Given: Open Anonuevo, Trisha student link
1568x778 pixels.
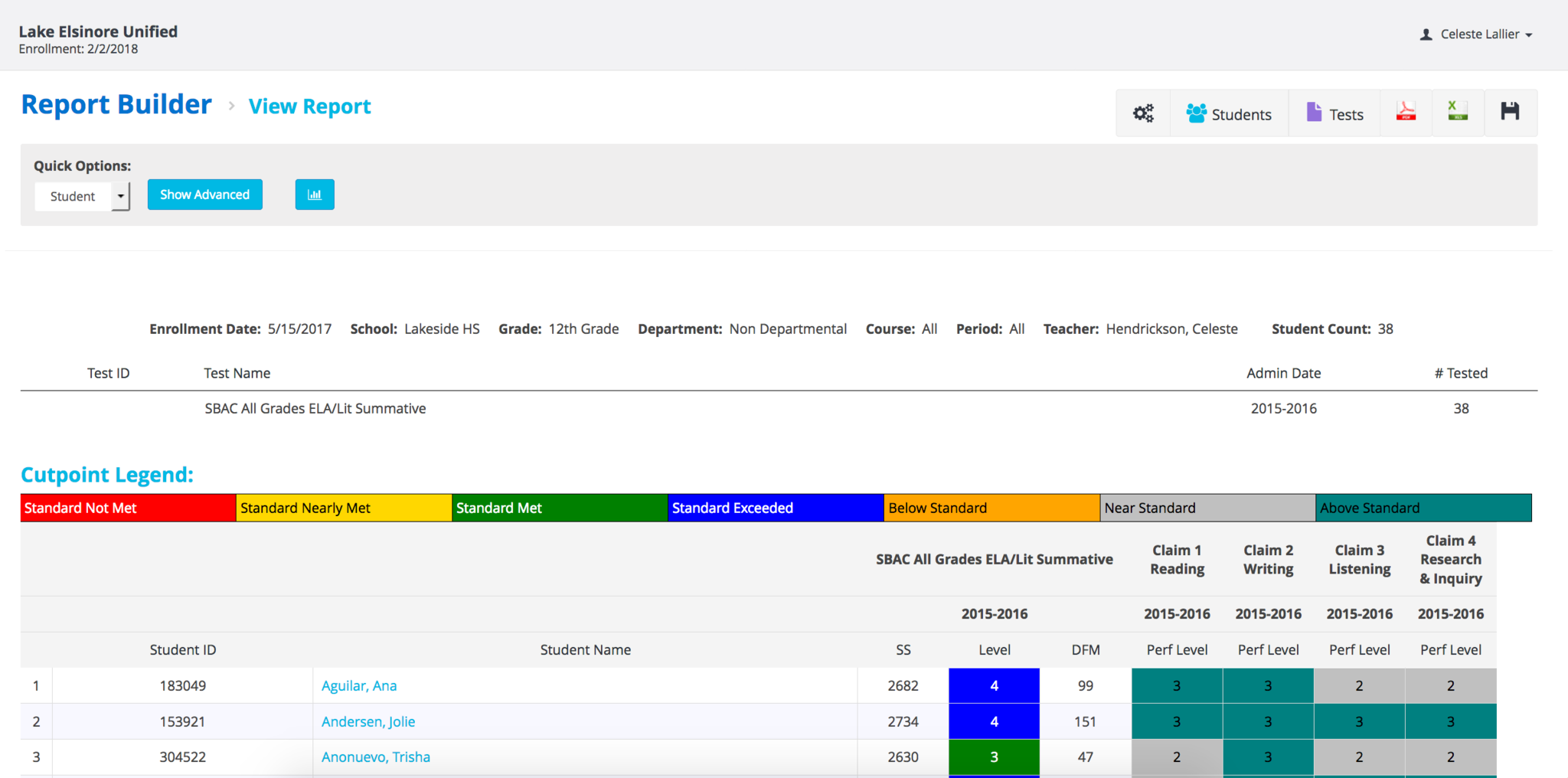Looking at the screenshot, I should tap(376, 757).
